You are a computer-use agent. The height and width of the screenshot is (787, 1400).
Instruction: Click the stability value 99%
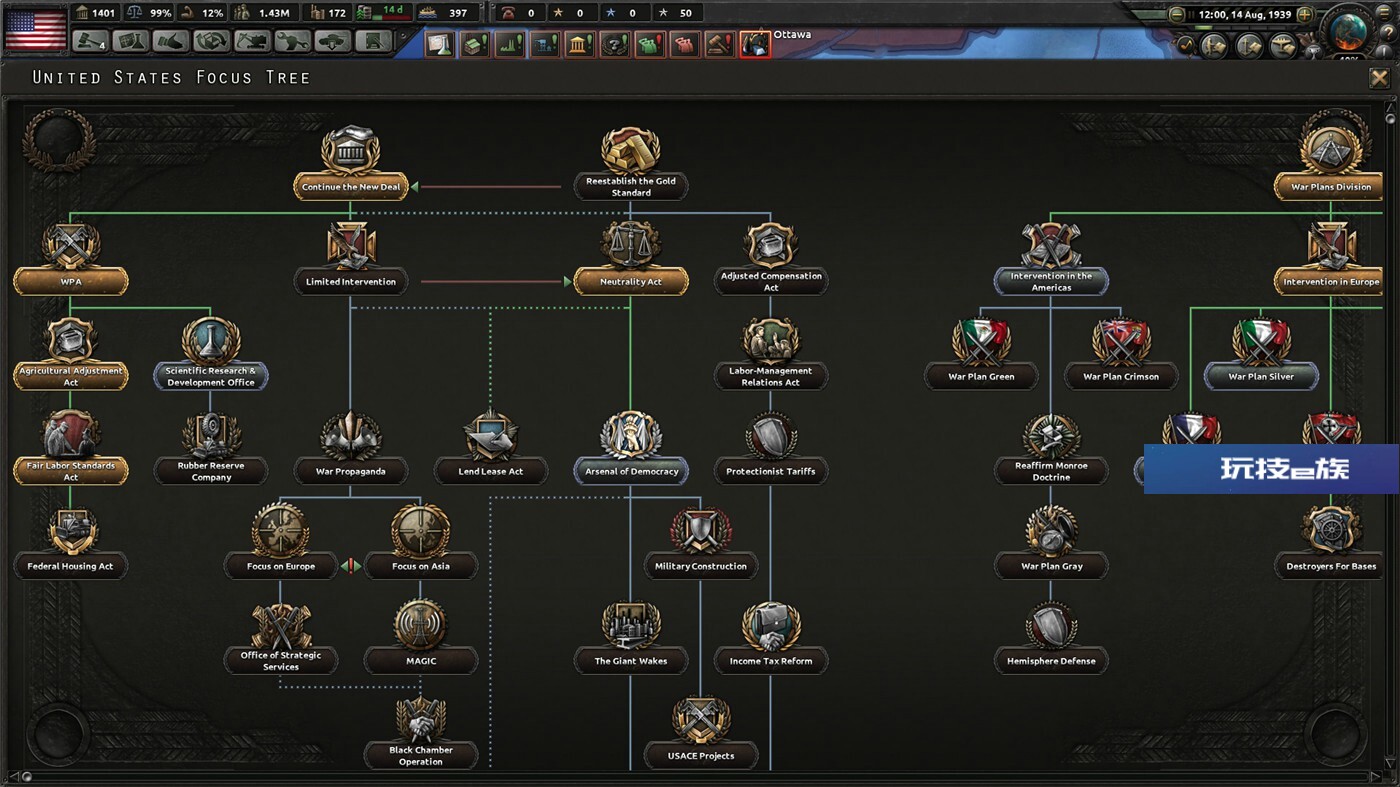pos(160,13)
